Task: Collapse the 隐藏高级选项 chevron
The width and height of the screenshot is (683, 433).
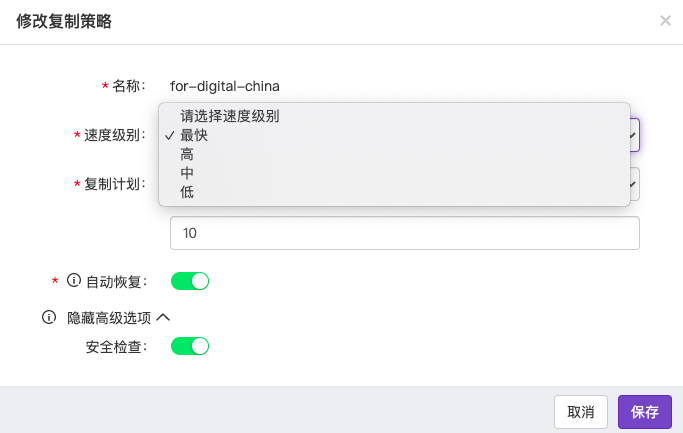Action: tap(163, 318)
